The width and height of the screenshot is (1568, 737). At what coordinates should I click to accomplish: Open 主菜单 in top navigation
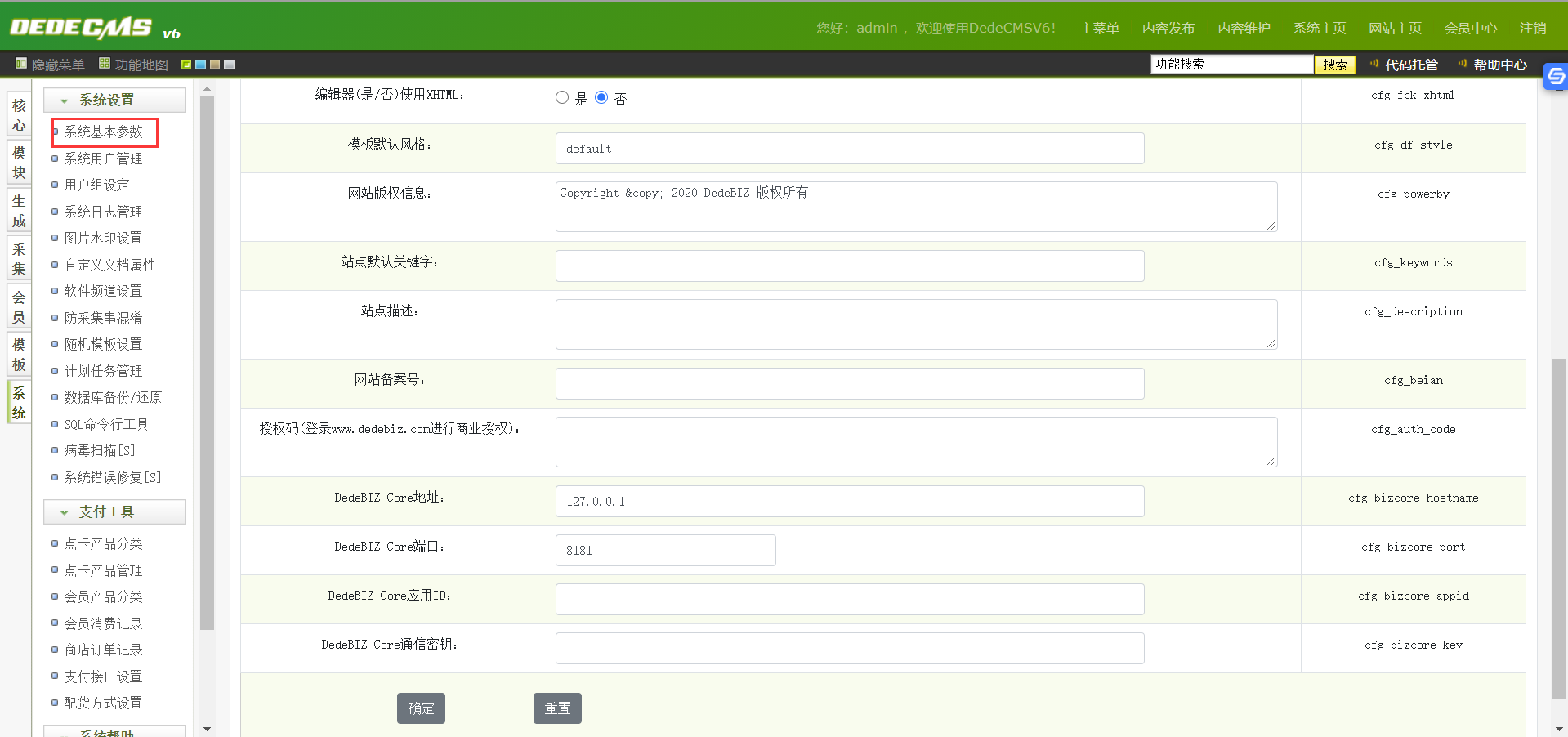1099,29
